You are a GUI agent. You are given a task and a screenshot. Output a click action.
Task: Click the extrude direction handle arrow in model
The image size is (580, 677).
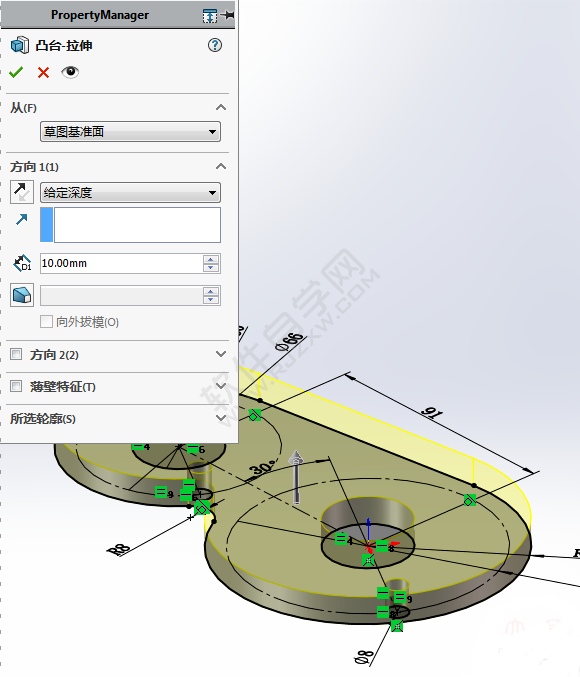point(296,477)
